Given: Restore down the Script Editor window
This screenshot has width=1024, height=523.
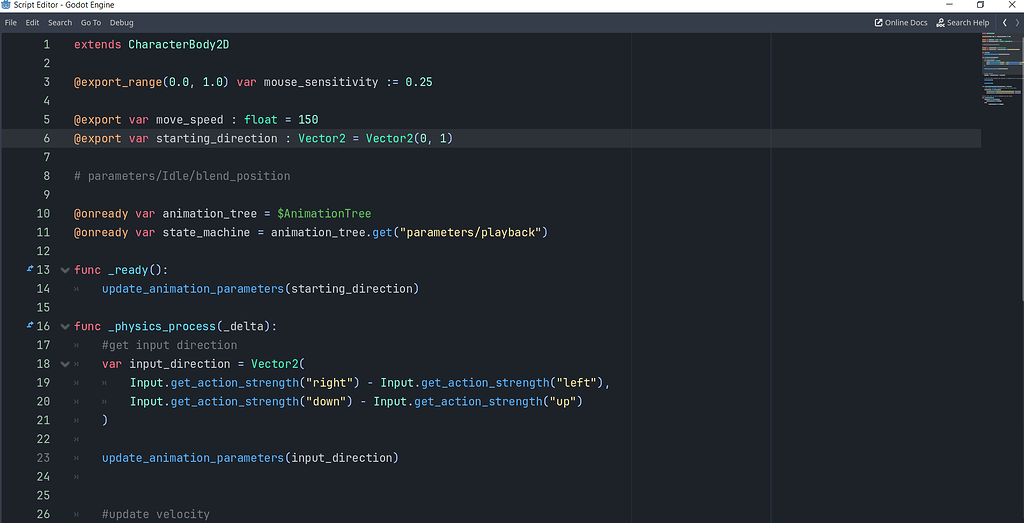Looking at the screenshot, I should point(980,5).
